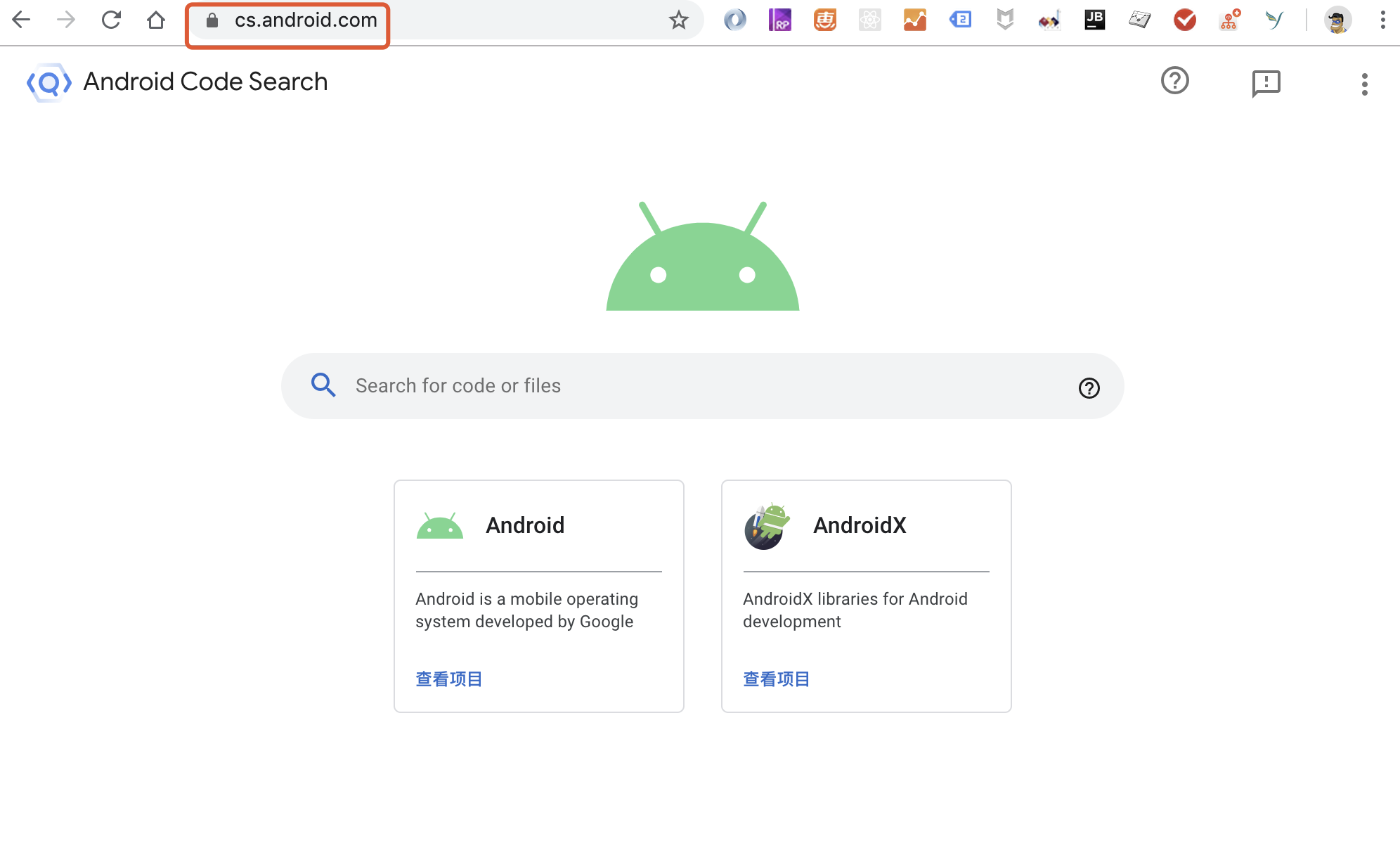Open the gray shield extension icon
This screenshot has width=1400, height=841.
(1005, 20)
